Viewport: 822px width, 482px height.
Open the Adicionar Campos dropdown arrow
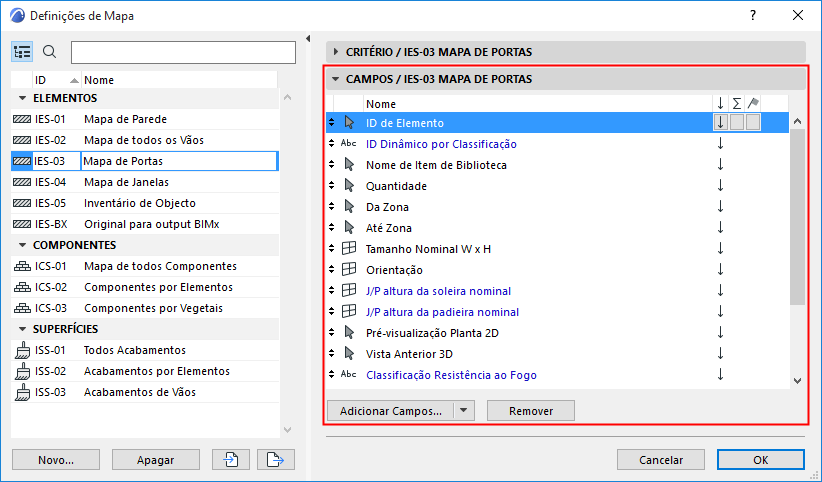[x=463, y=410]
